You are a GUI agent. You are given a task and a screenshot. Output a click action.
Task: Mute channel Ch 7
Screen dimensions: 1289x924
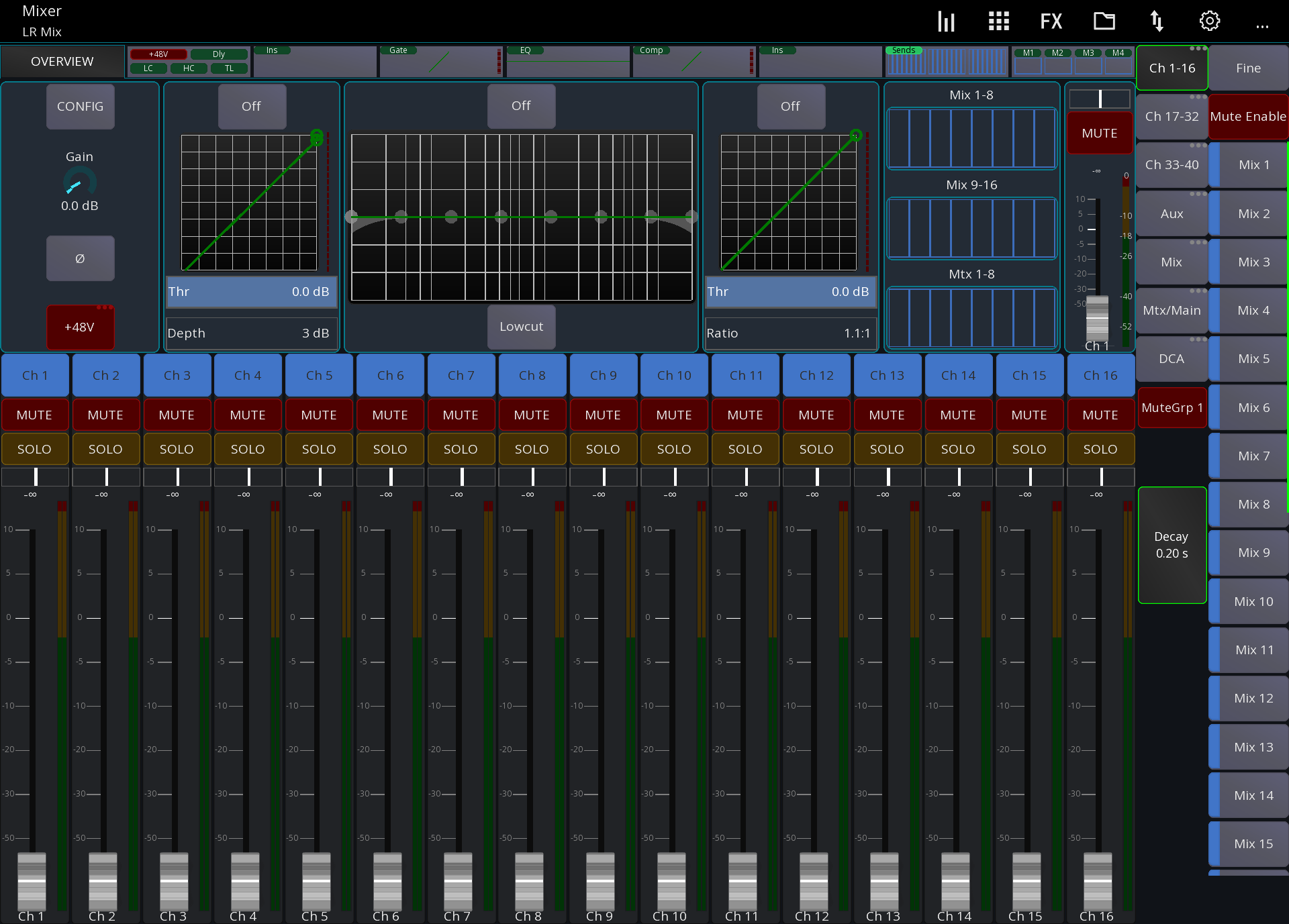461,415
